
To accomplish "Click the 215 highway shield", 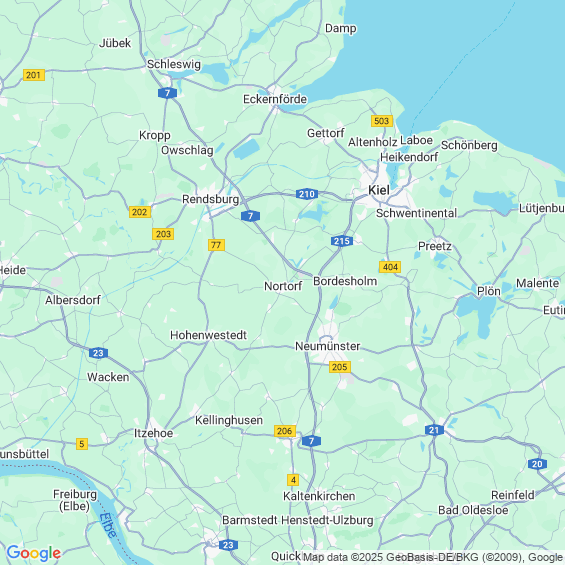I will point(342,241).
